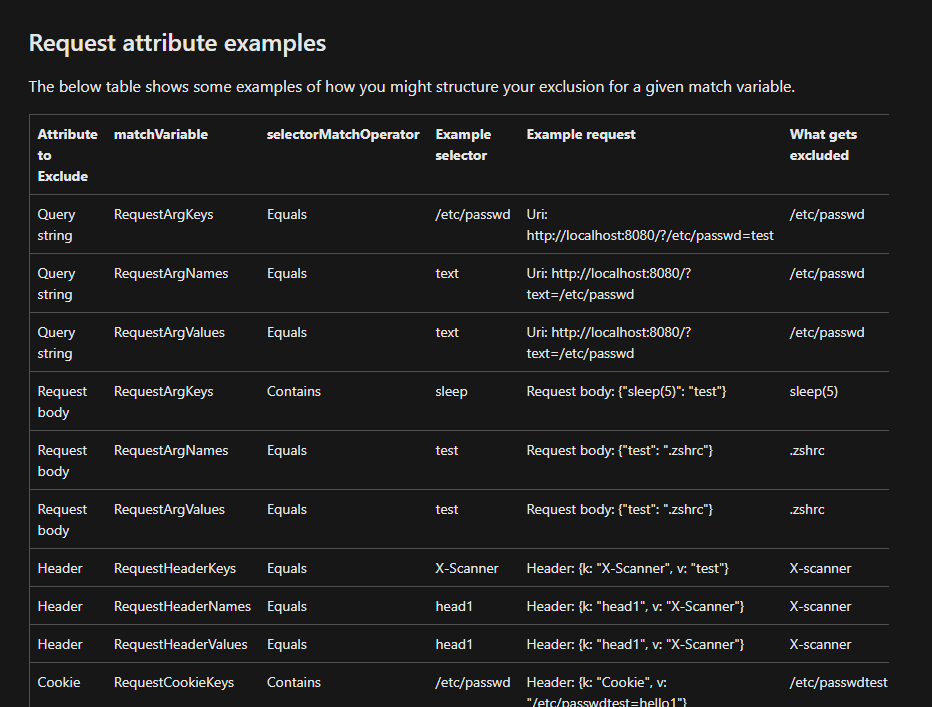Click the Uri with /etc/passwd=test

(650, 224)
